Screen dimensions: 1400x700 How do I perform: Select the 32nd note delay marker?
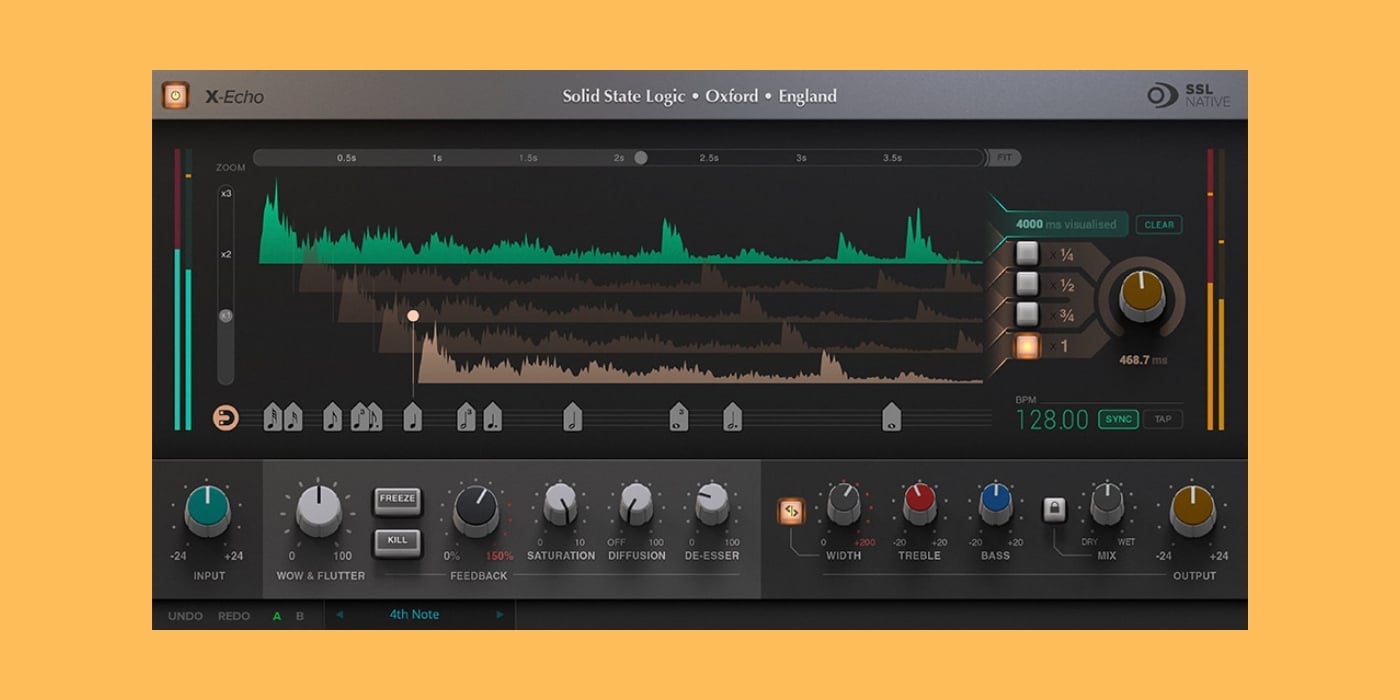(x=272, y=417)
